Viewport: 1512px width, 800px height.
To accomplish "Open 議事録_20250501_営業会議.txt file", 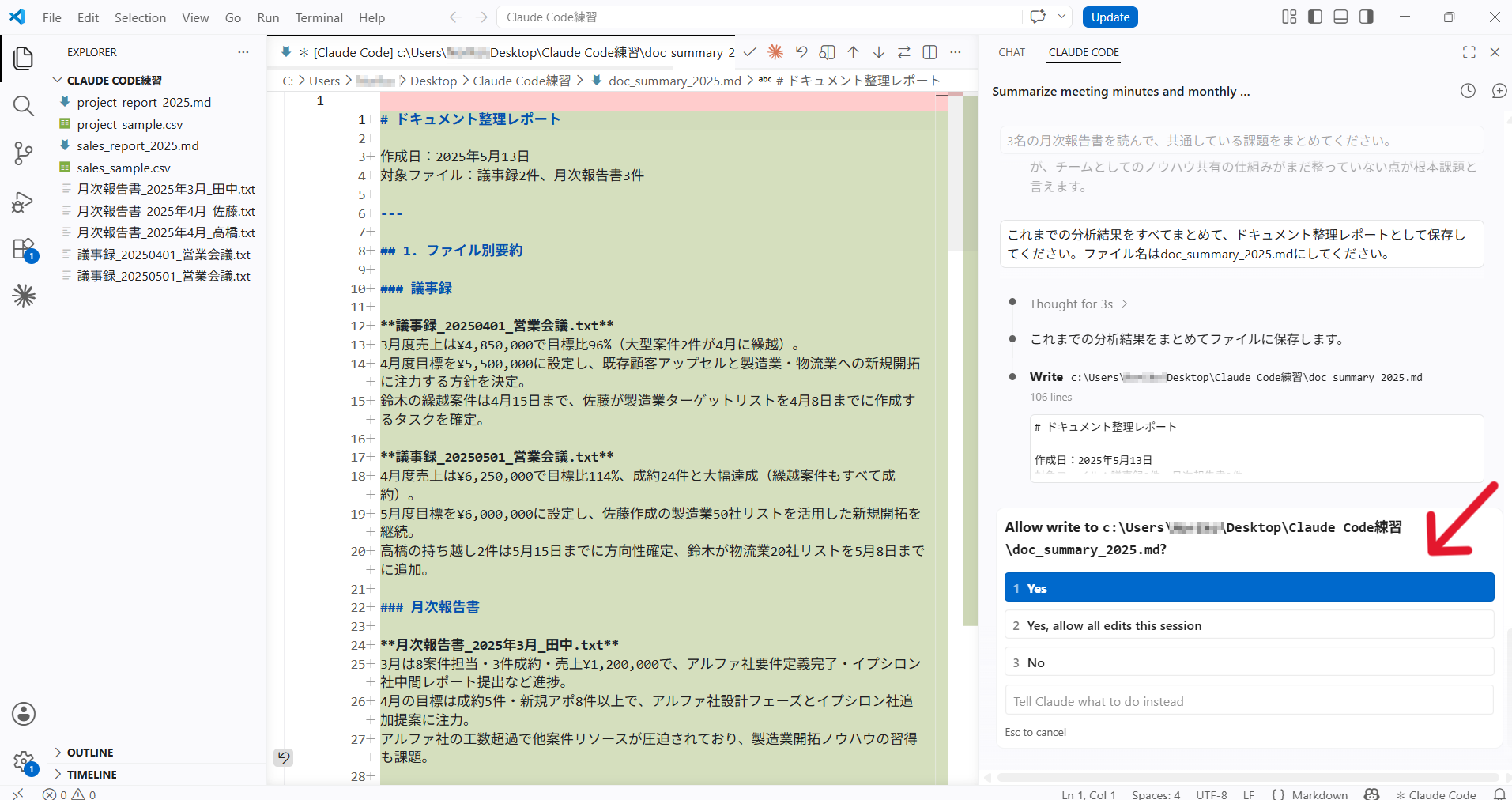I will click(164, 276).
